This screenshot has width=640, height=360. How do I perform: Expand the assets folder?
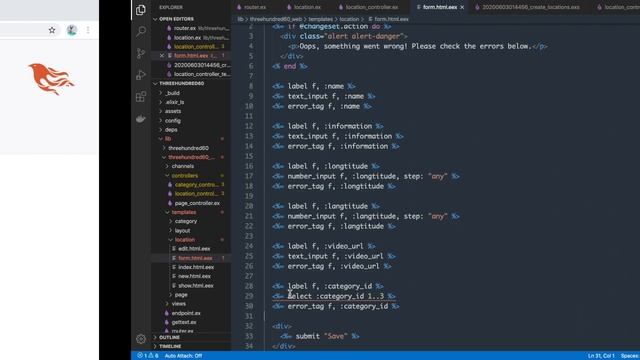coord(173,111)
